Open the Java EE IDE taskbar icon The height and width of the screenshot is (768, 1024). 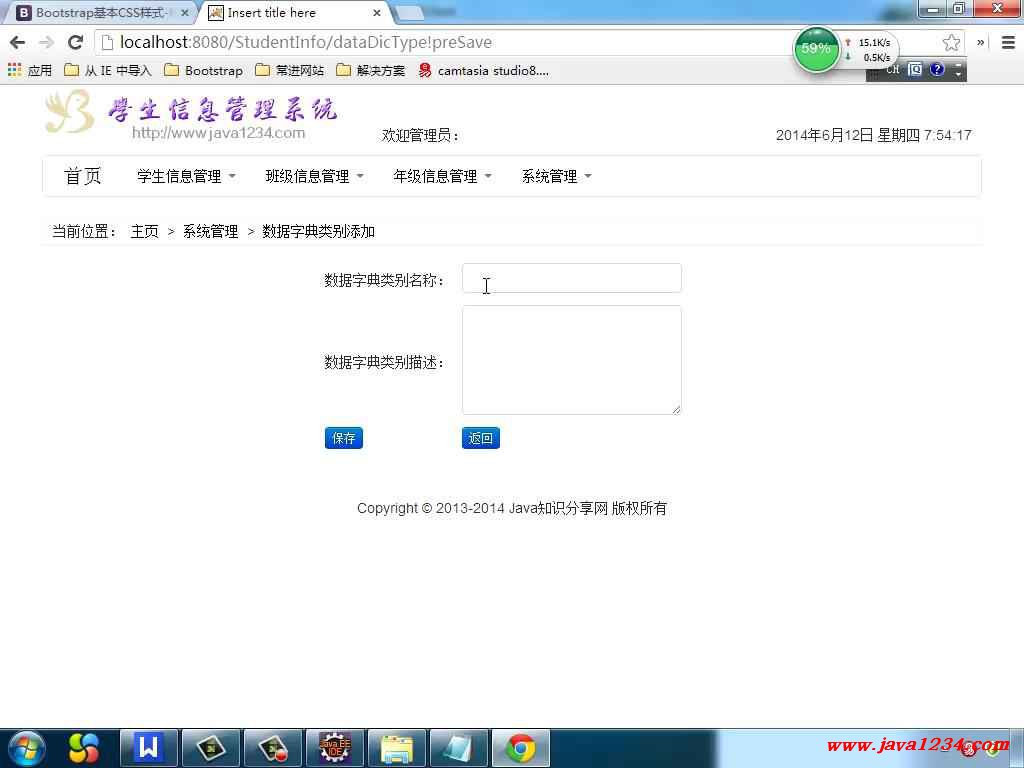click(x=334, y=747)
